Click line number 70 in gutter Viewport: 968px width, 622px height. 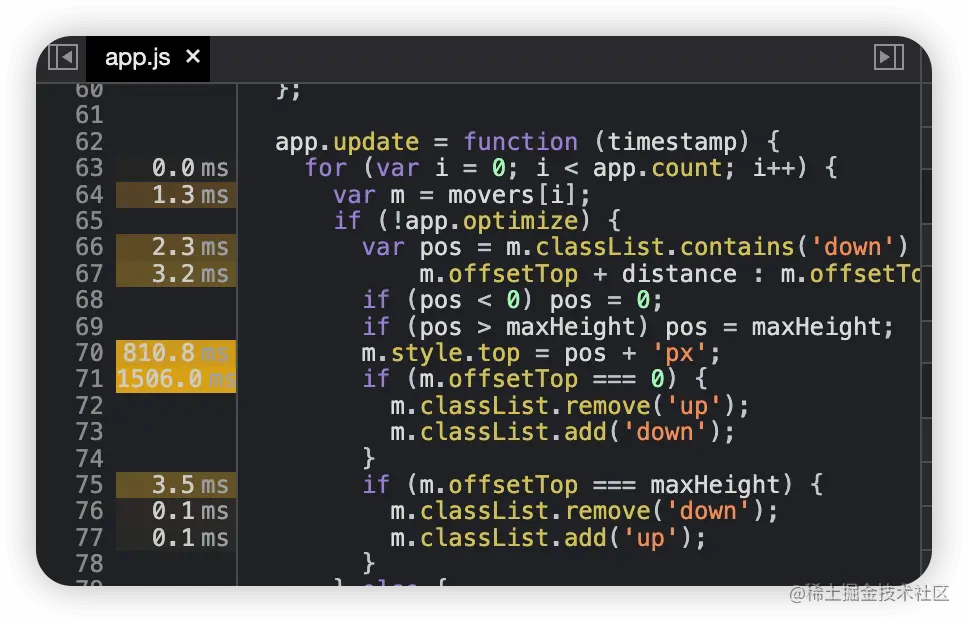click(90, 353)
